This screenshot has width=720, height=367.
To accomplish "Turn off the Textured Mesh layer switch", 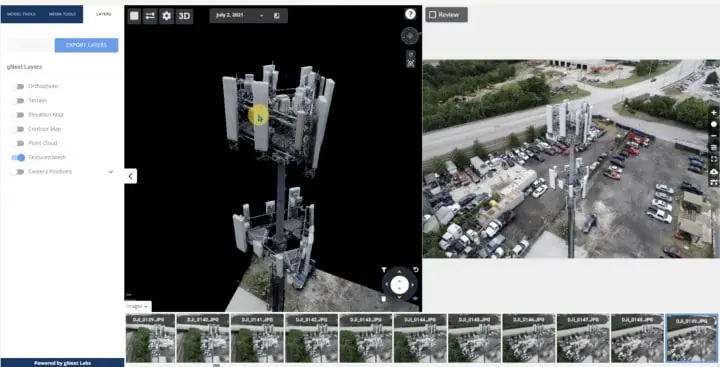I will pos(18,158).
